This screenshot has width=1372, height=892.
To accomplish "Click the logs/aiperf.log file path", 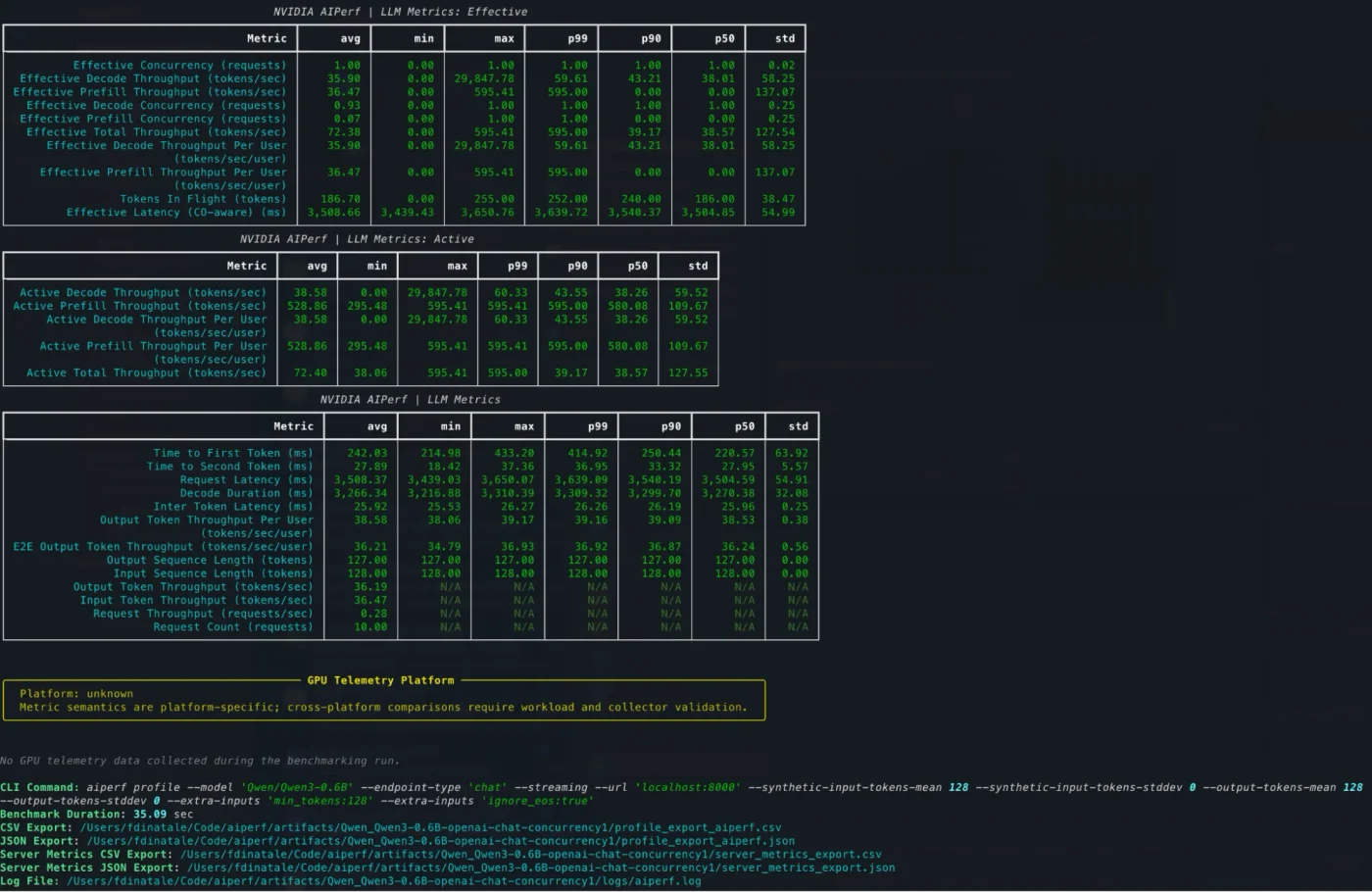I will click(383, 881).
